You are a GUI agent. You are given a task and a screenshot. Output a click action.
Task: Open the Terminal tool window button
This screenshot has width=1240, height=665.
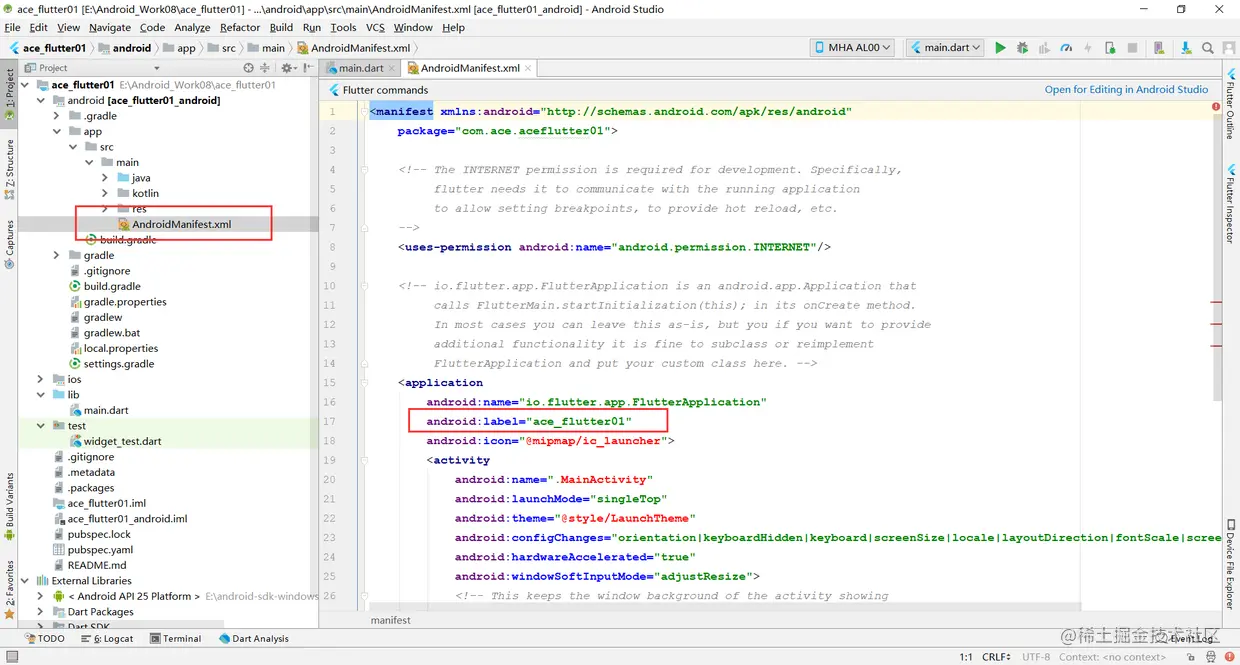coord(176,639)
